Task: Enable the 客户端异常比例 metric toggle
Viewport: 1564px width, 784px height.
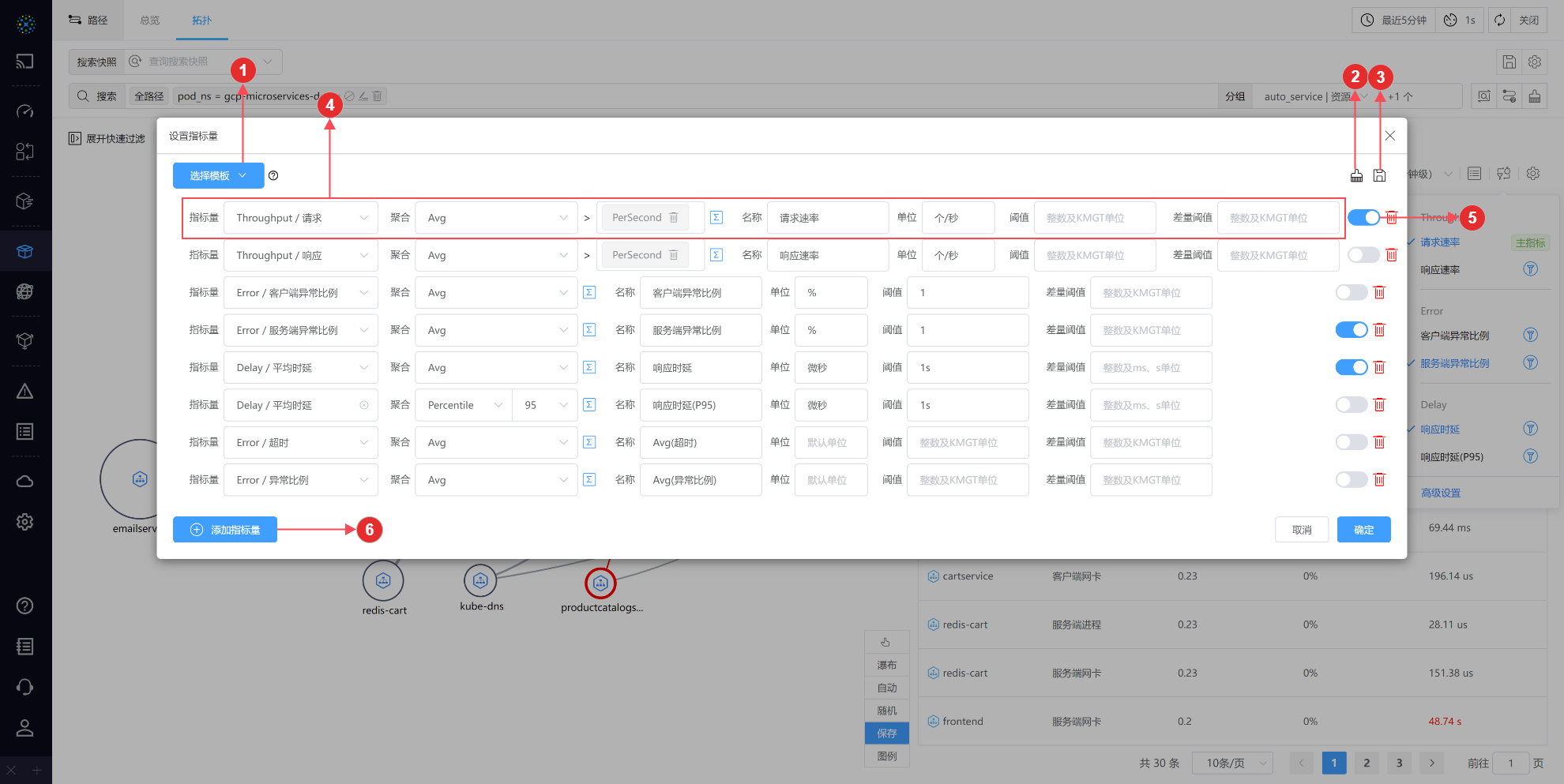Action: coord(1351,293)
